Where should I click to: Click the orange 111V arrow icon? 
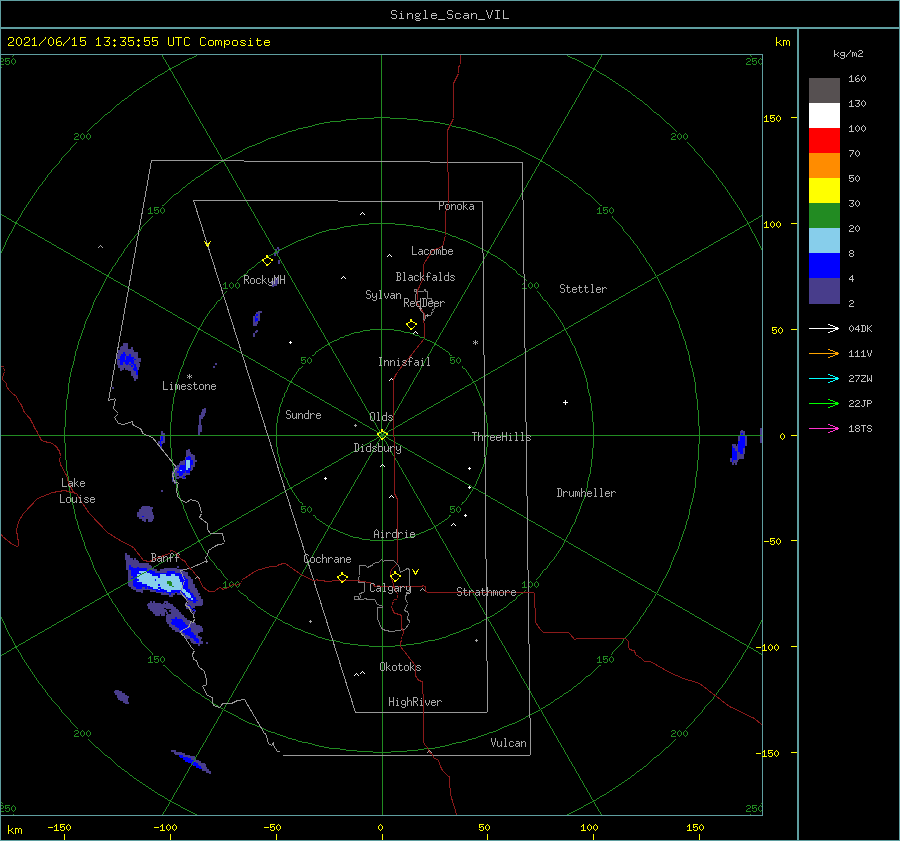click(824, 354)
